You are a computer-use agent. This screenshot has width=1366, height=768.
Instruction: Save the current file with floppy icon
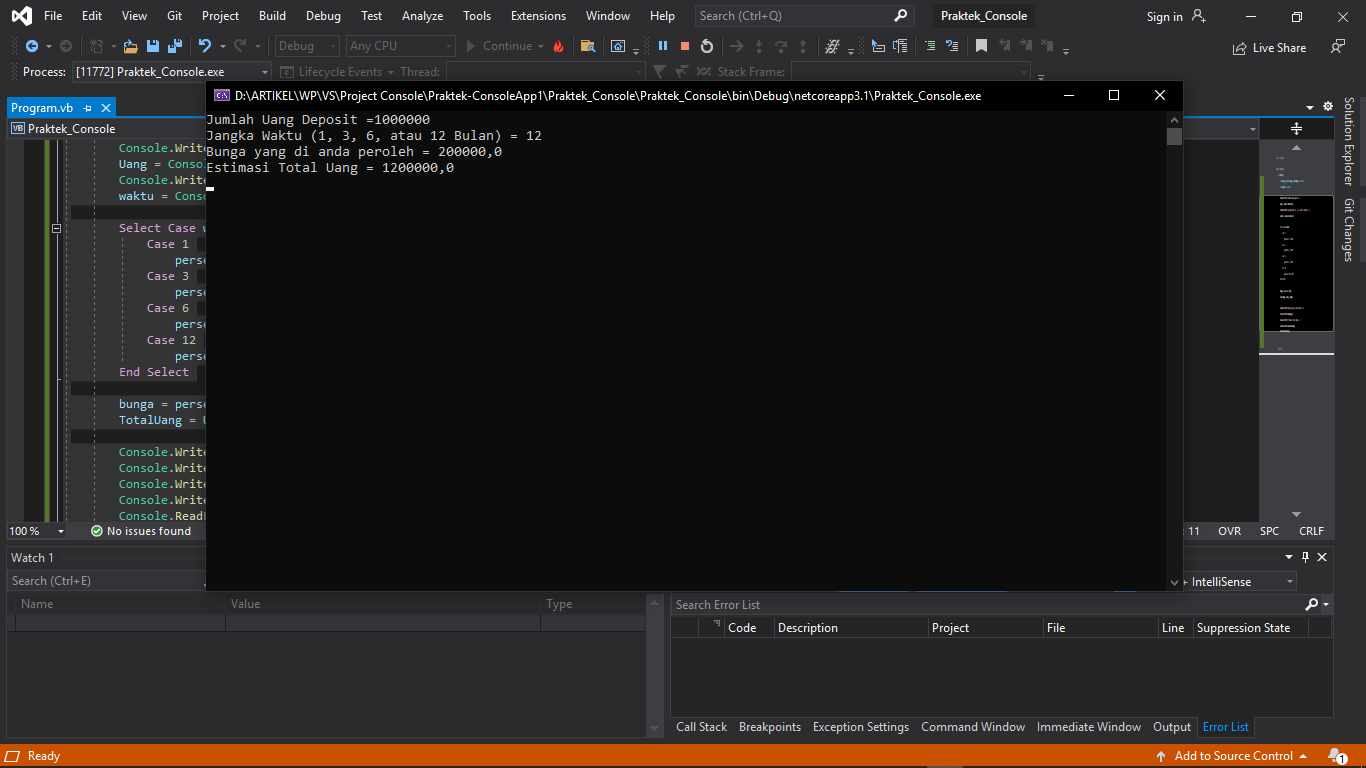pos(153,46)
